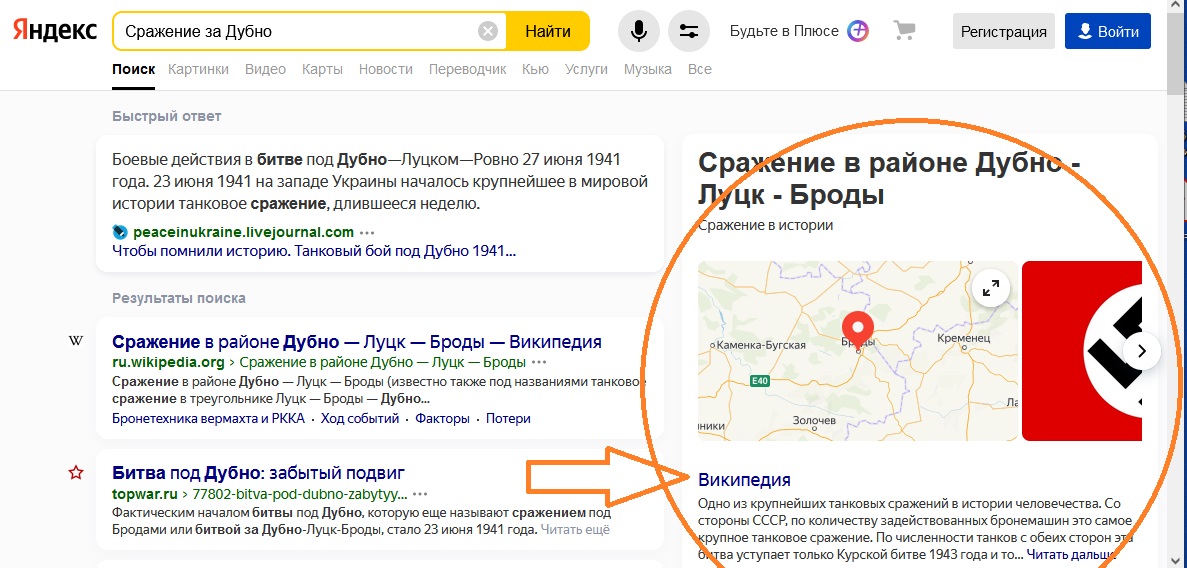Expand the map with fullscreen arrows icon
This screenshot has height=568, width=1187.
[991, 288]
